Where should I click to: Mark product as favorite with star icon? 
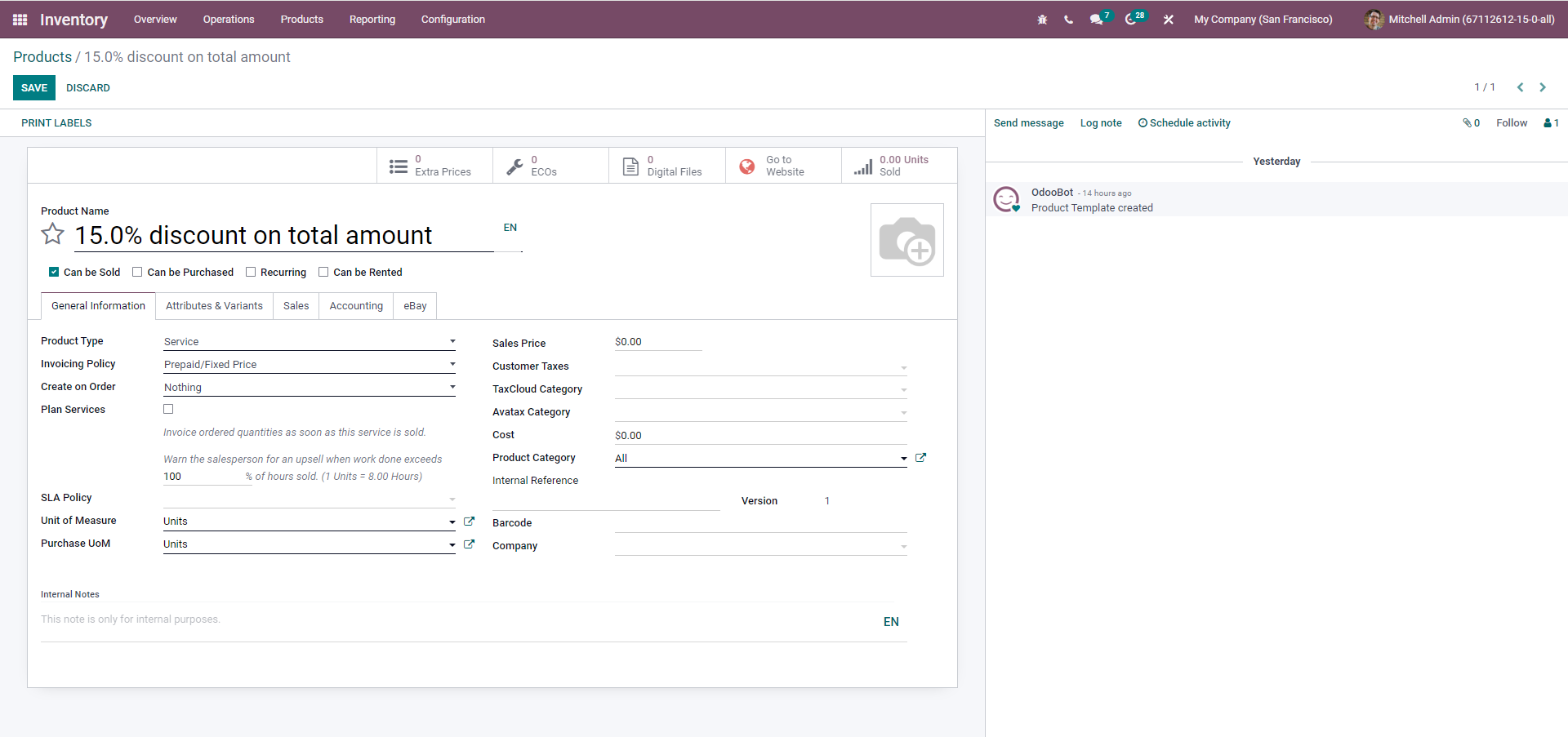tap(53, 235)
